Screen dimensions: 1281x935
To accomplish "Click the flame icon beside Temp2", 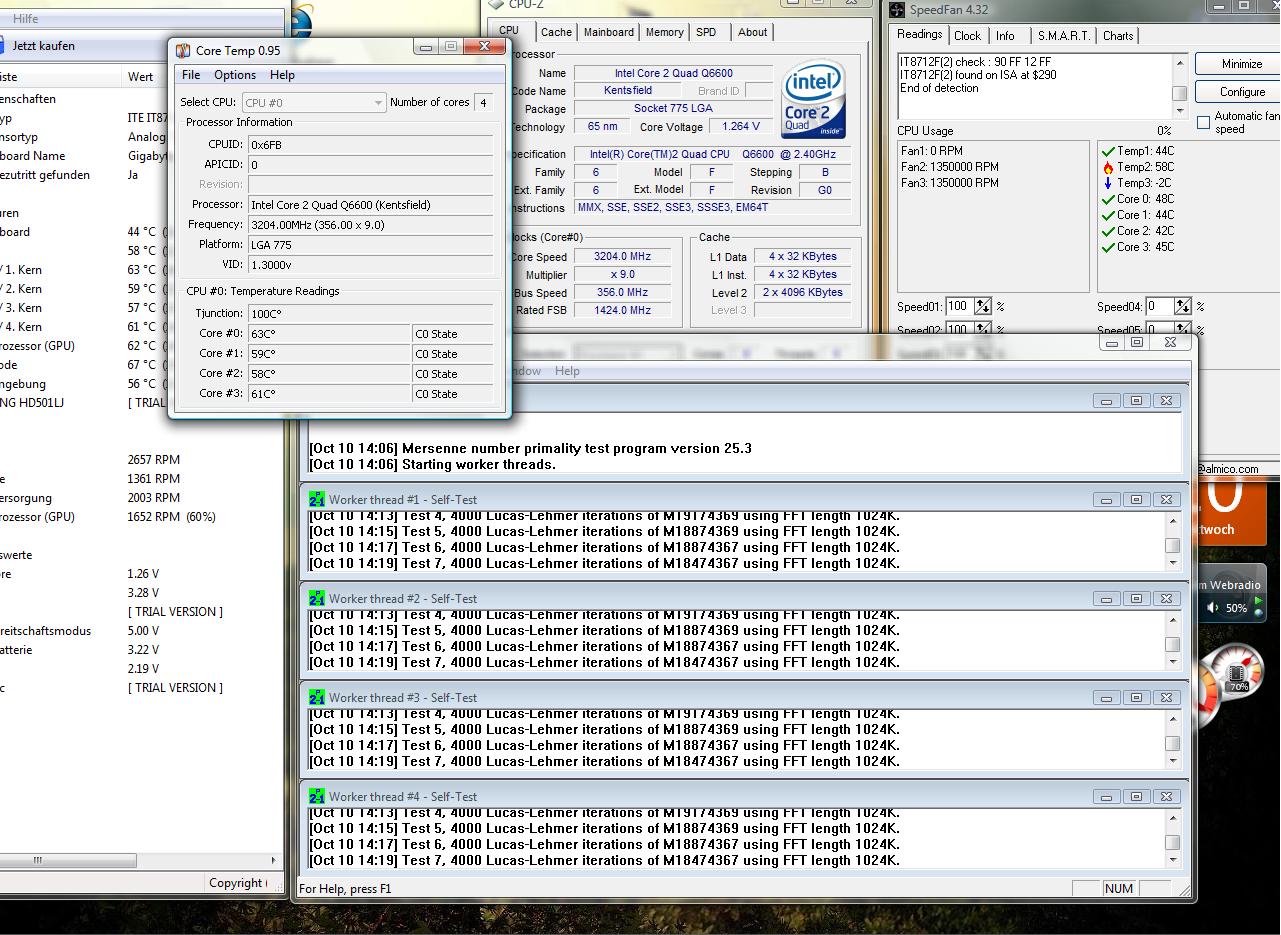I will (1108, 167).
